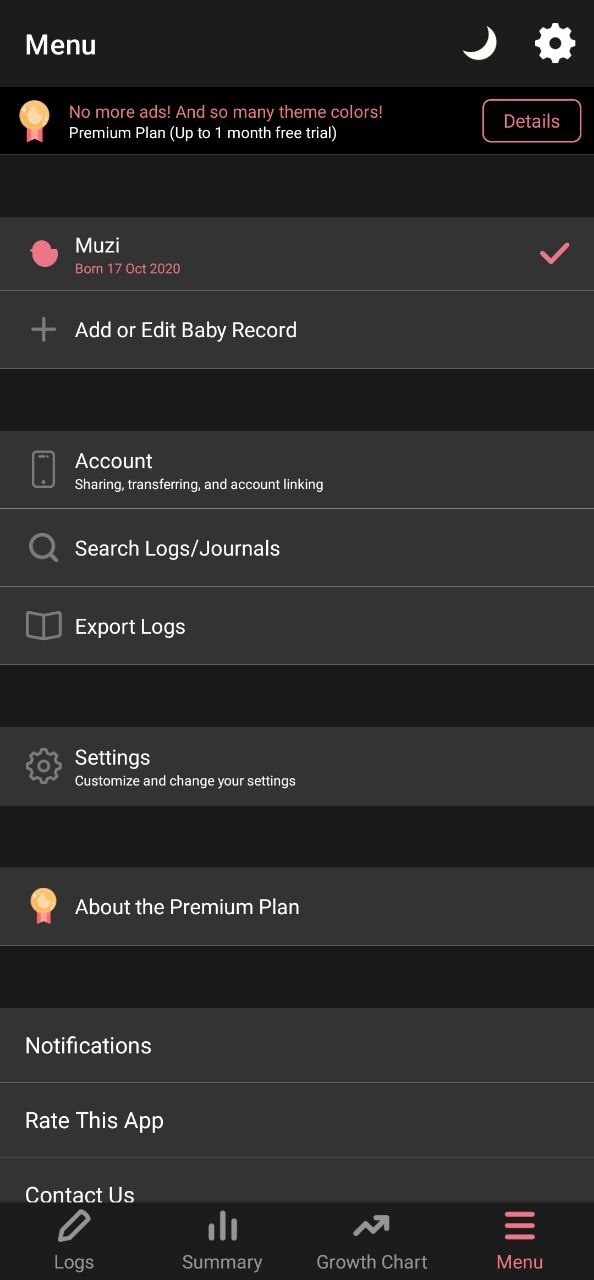Switch to the Logs tab
This screenshot has width=594, height=1280.
point(74,1241)
